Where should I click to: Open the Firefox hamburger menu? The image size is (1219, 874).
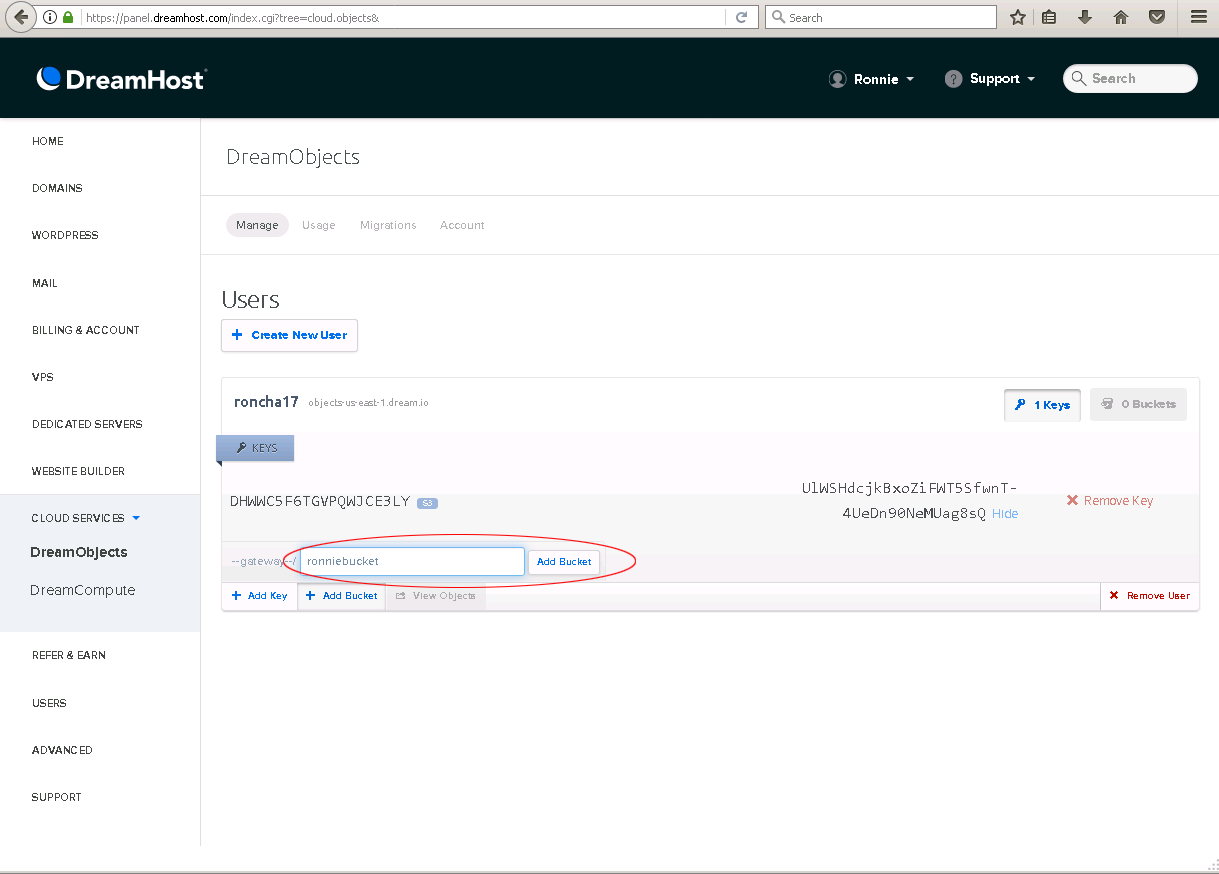tap(1199, 17)
